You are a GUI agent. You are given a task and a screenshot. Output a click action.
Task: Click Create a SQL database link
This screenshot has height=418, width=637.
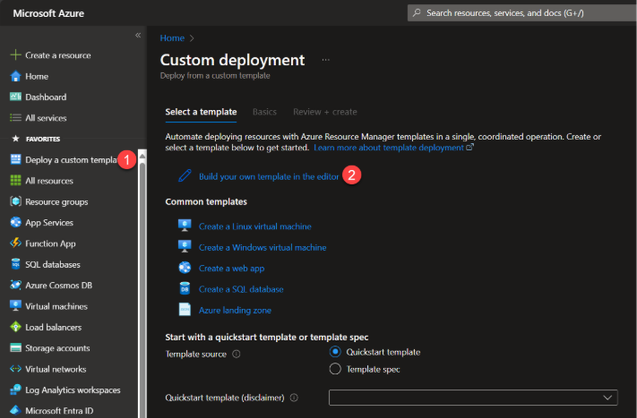(x=241, y=289)
